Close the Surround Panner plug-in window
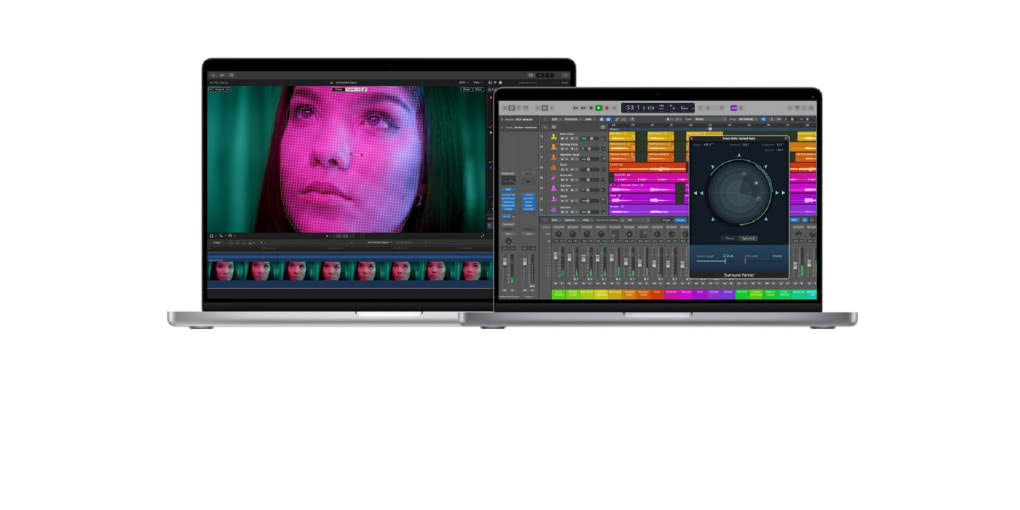Image resolution: width=1020 pixels, height=510 pixels. 692,139
